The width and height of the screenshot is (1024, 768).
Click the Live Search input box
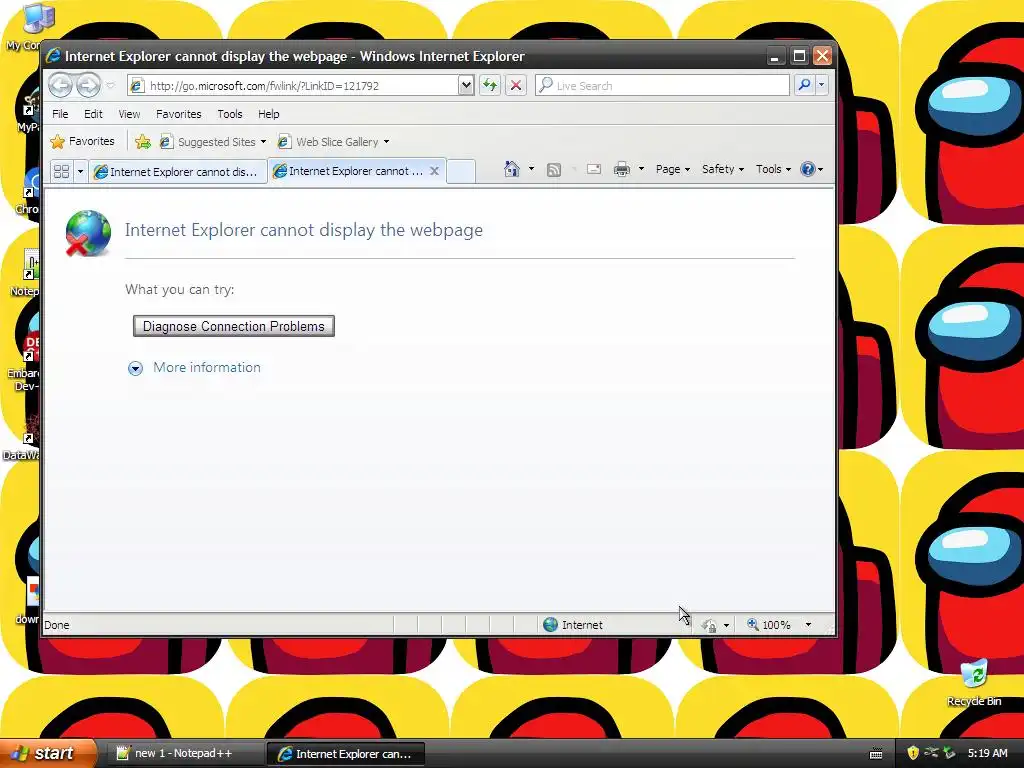click(662, 86)
